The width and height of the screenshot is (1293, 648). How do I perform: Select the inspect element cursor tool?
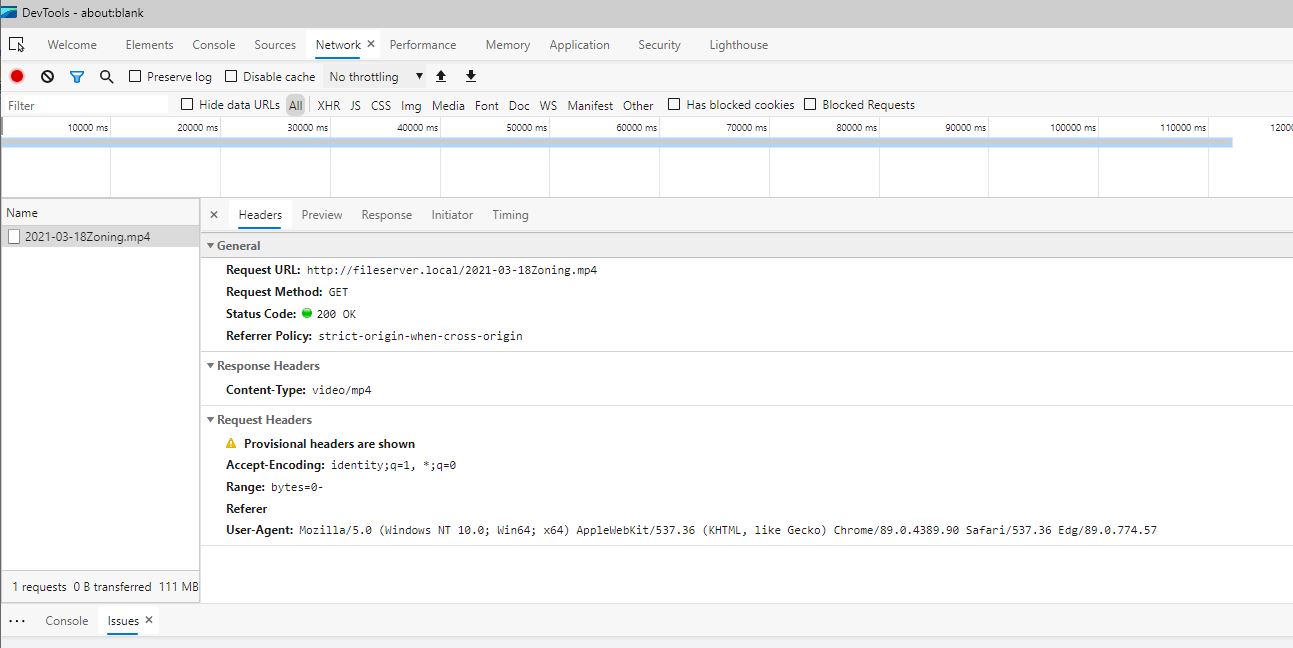(x=16, y=44)
